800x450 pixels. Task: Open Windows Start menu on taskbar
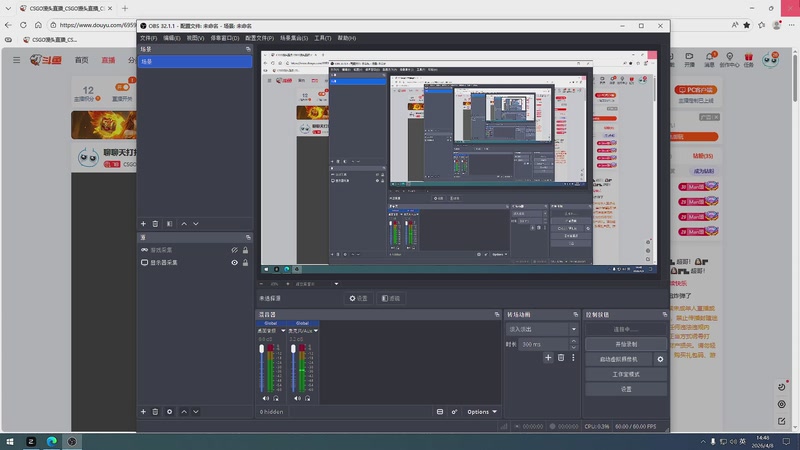click(10, 441)
